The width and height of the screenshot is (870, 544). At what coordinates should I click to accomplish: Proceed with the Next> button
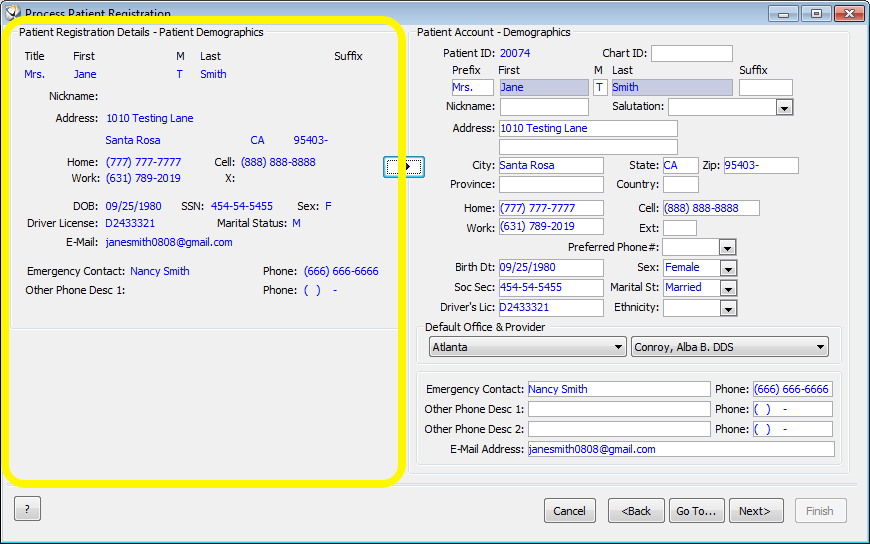click(756, 511)
